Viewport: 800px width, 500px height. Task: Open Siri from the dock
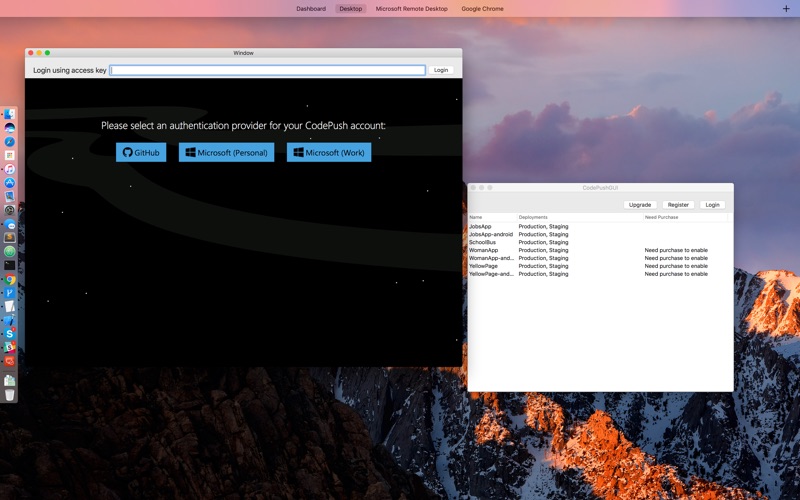pyautogui.click(x=10, y=128)
